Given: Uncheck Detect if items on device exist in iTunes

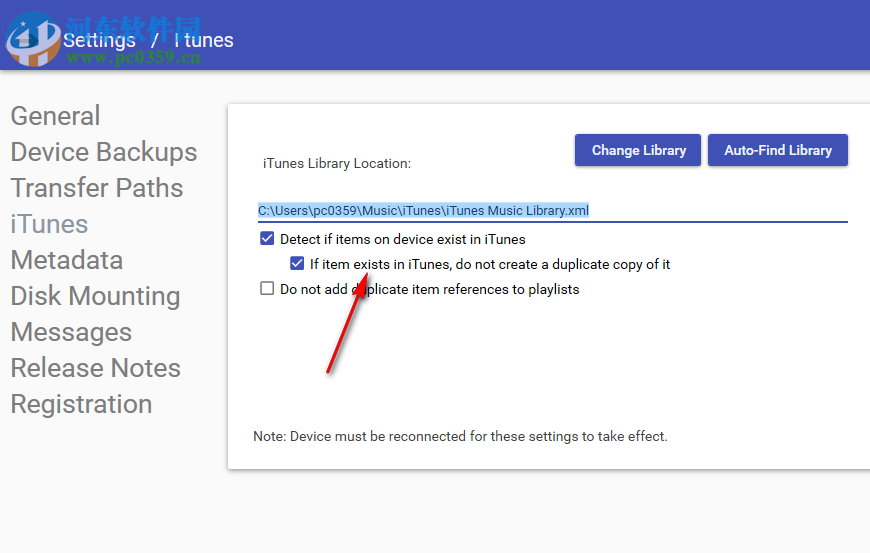Looking at the screenshot, I should click(267, 239).
